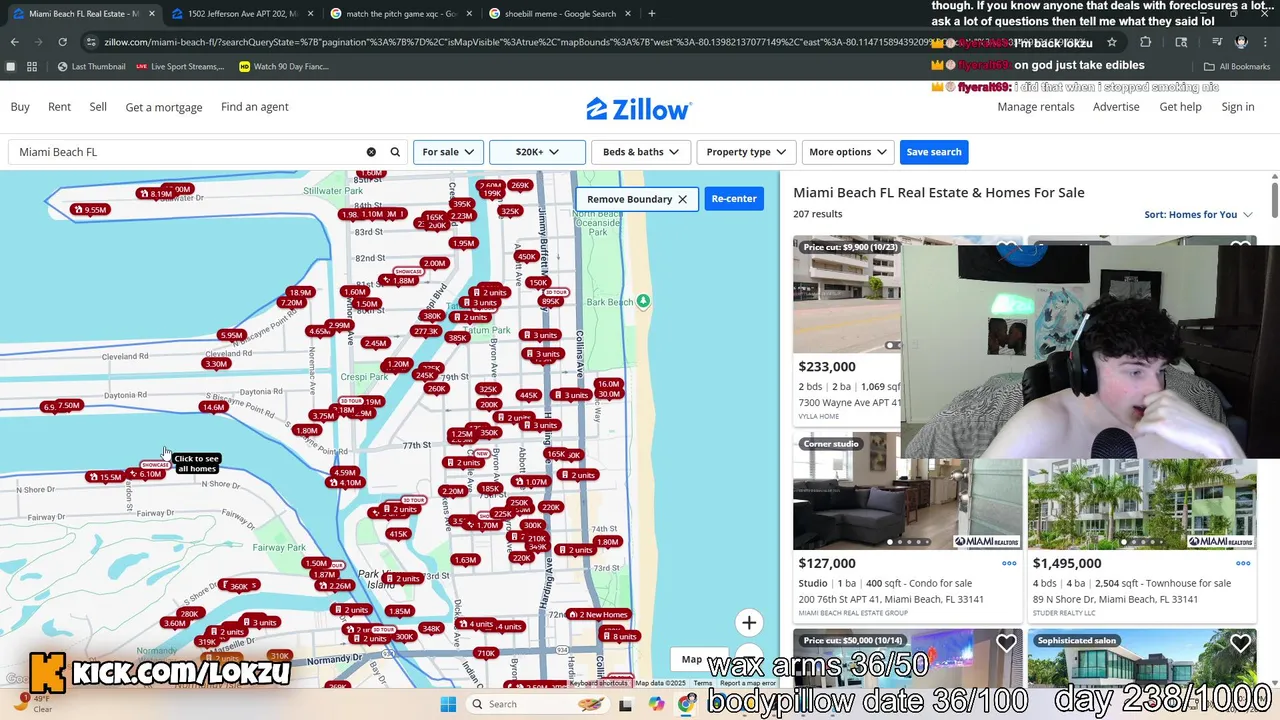Reload the Zillow page
This screenshot has height=720, width=1280.
pyautogui.click(x=62, y=42)
